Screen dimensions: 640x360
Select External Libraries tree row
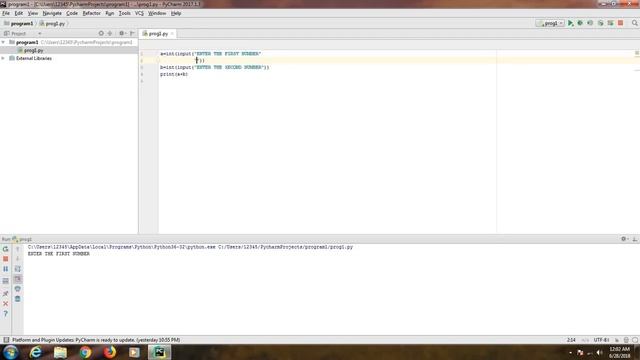pos(34,58)
